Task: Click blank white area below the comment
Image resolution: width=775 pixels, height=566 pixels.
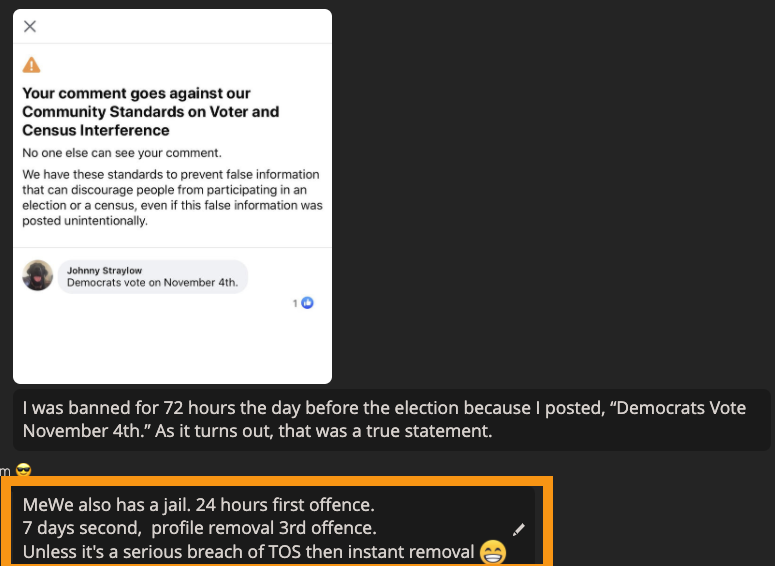Action: pyautogui.click(x=172, y=346)
